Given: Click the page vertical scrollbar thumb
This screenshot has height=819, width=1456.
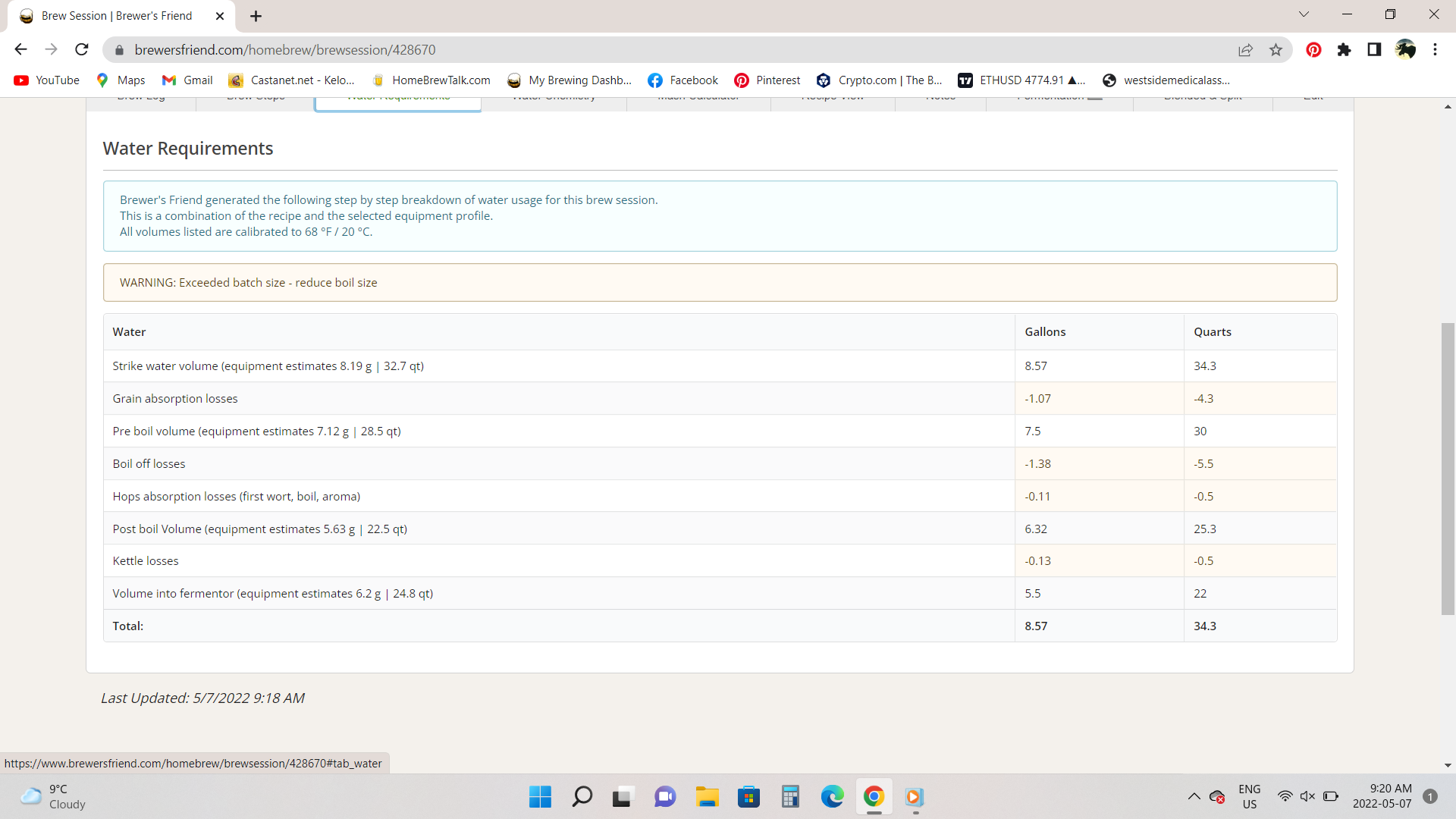Looking at the screenshot, I should (x=1448, y=469).
